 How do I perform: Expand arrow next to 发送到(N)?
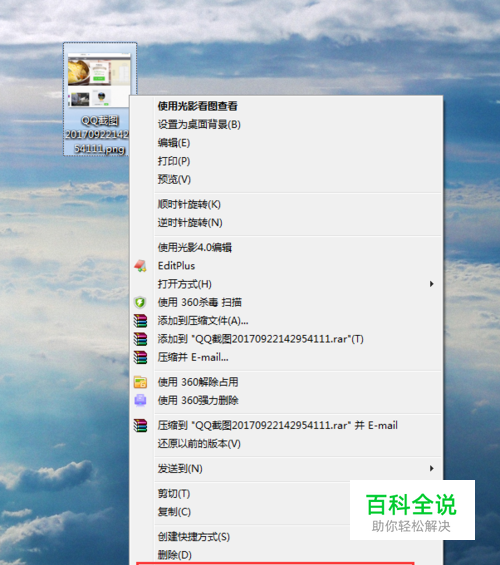(x=432, y=468)
